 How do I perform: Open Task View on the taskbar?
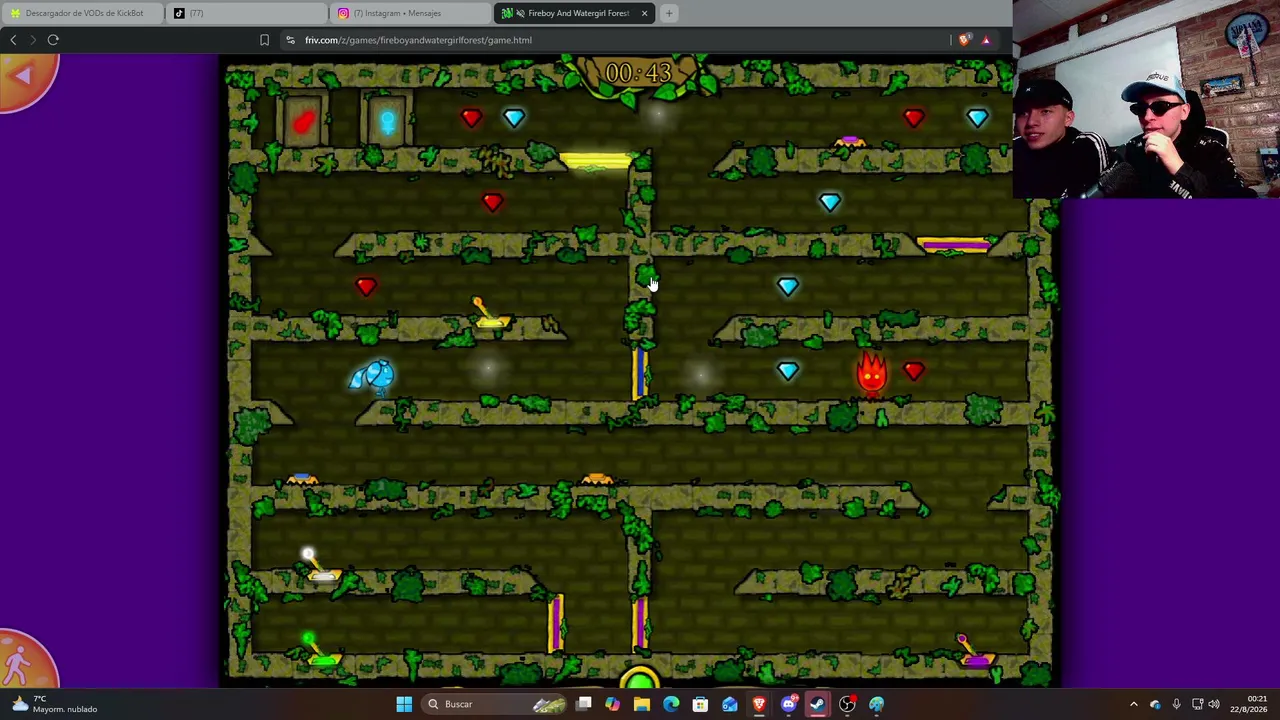click(x=584, y=704)
